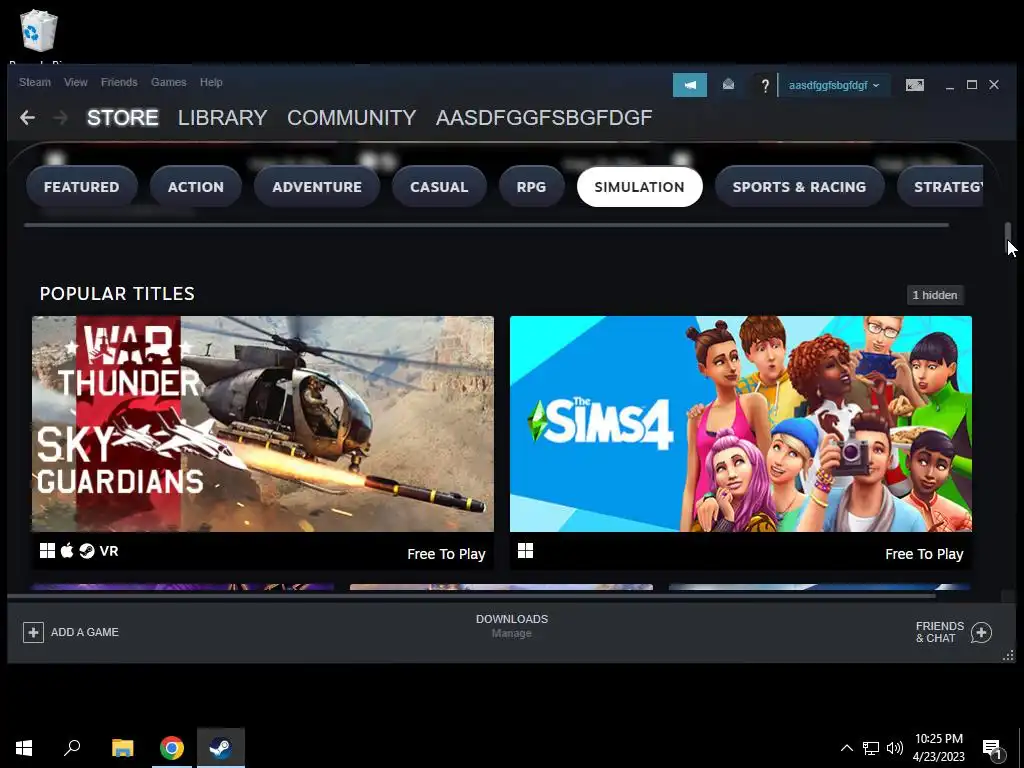Open the View menu
This screenshot has height=768, width=1024.
[x=76, y=82]
